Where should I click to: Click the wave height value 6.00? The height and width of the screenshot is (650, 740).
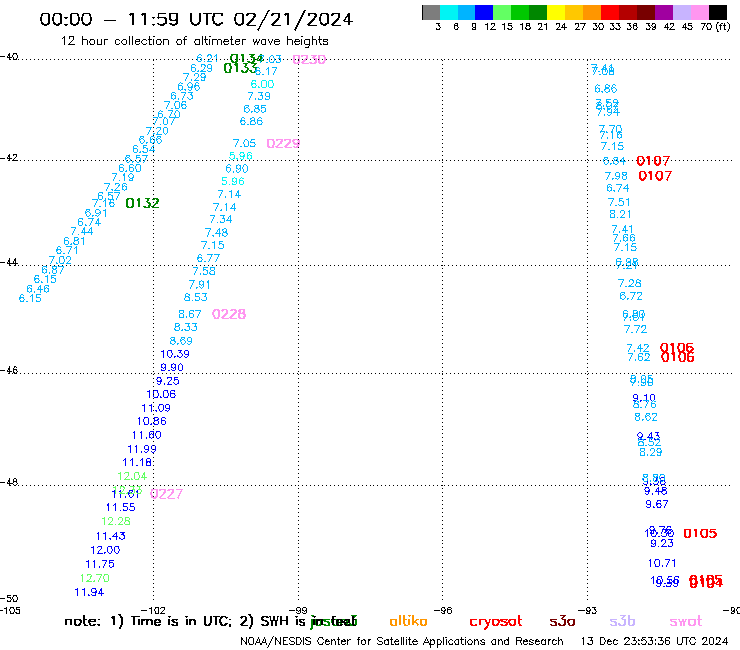coord(262,84)
